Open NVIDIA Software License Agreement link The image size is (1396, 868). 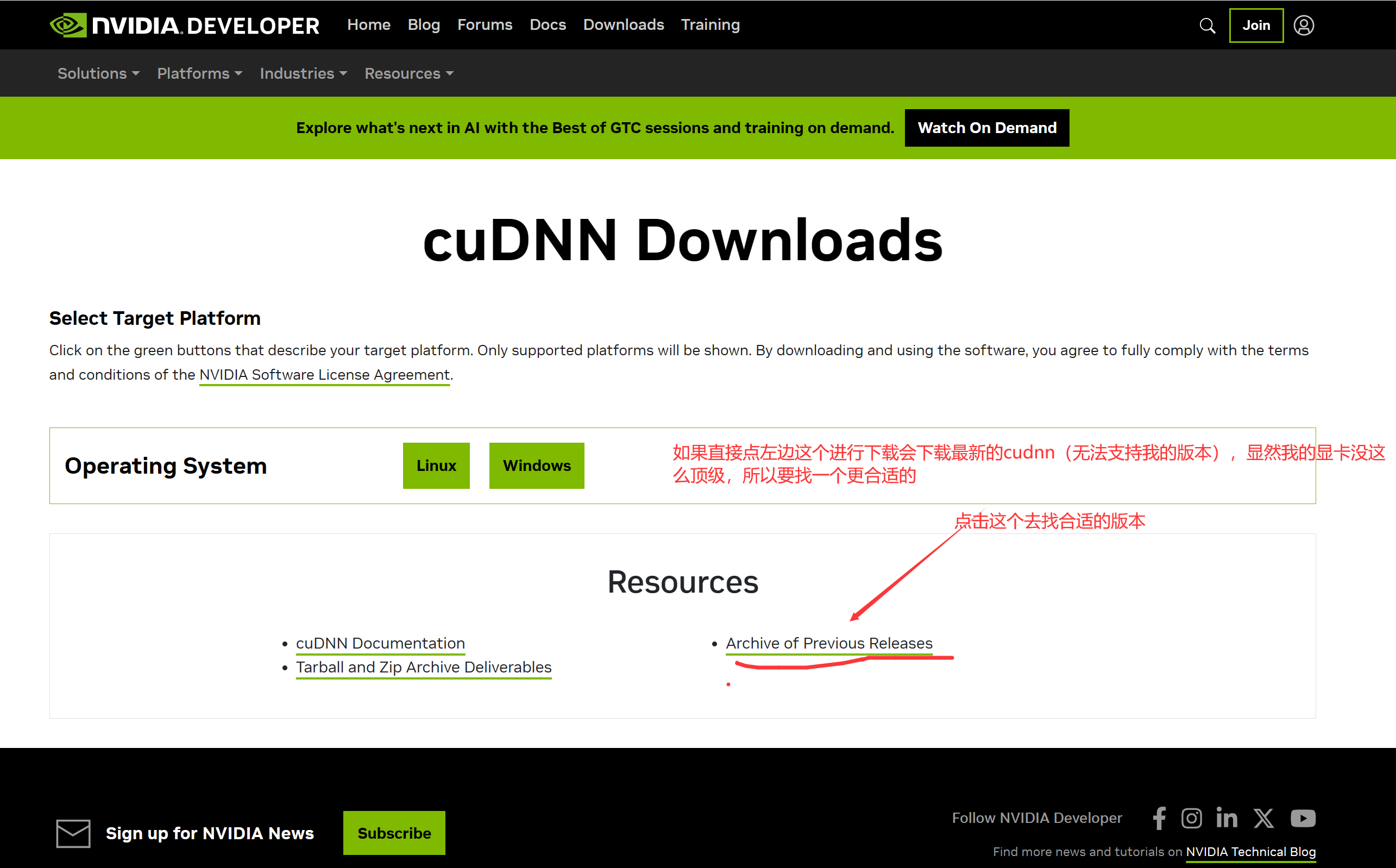[324, 375]
